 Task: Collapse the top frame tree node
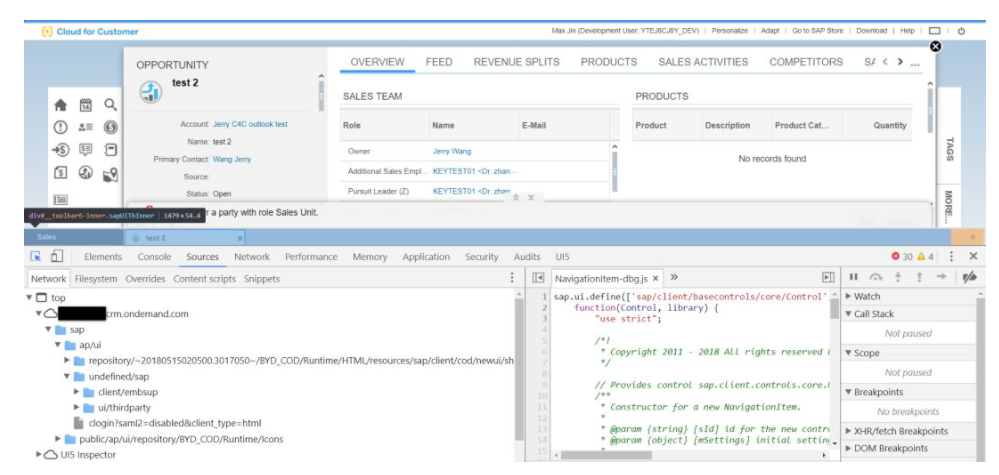pos(29,297)
